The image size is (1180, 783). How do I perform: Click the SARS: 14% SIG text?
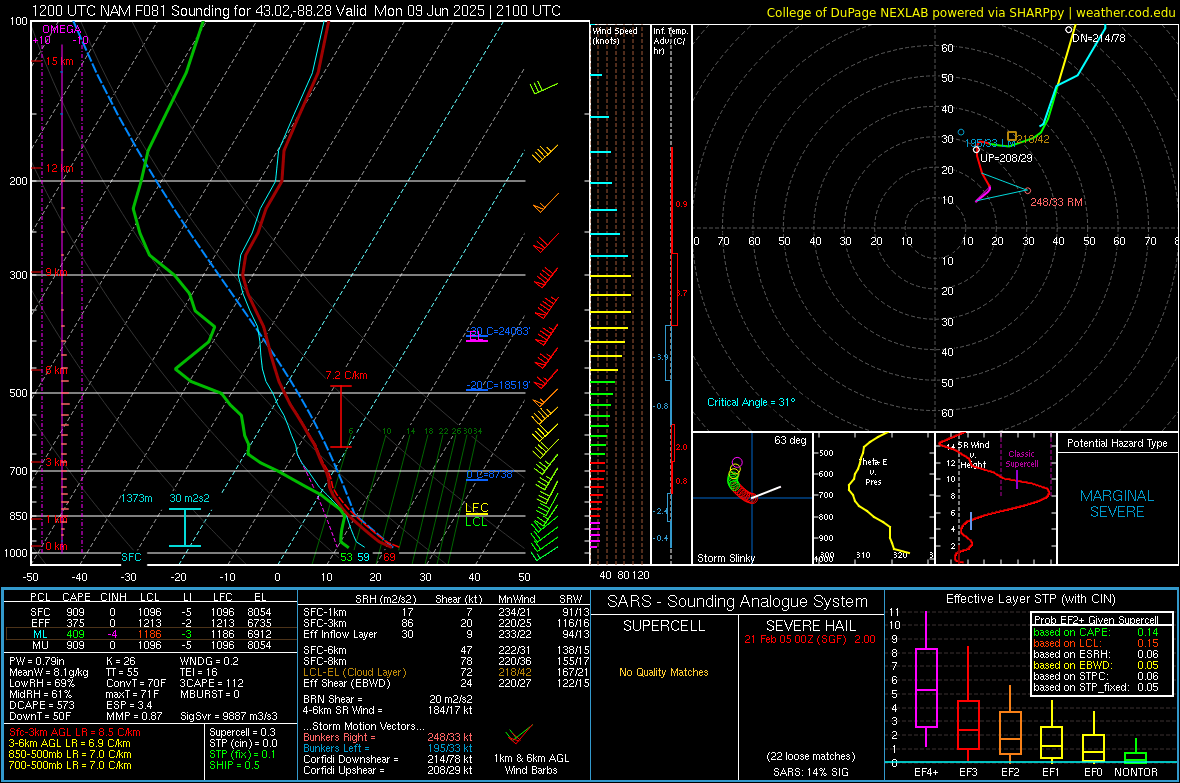(x=810, y=772)
